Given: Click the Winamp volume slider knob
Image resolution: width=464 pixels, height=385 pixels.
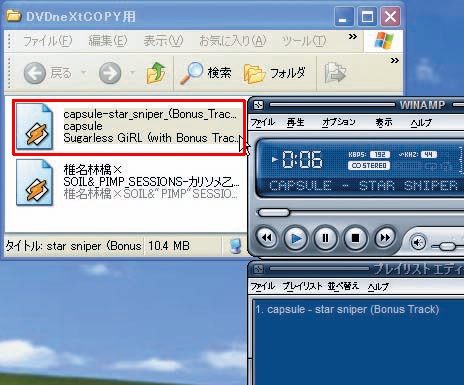Looking at the screenshot, I should [447, 246].
